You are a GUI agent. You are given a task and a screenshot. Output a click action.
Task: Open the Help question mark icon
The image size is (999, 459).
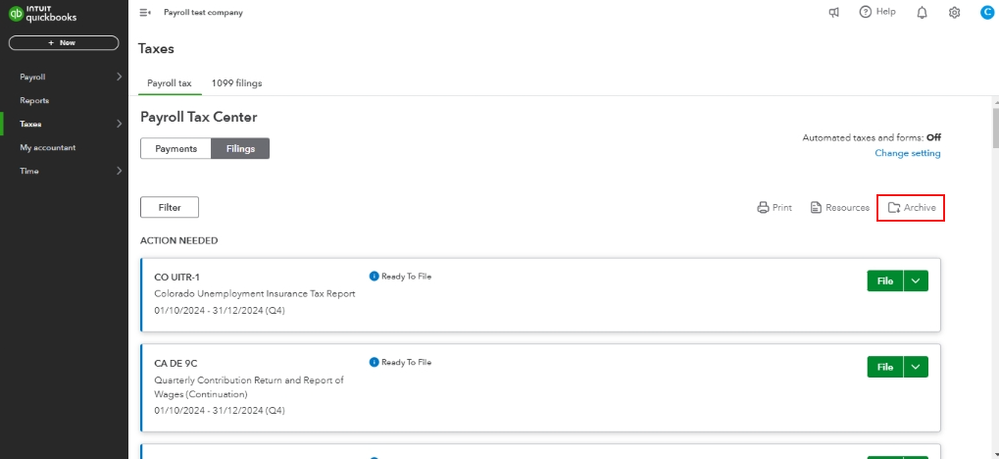point(865,13)
